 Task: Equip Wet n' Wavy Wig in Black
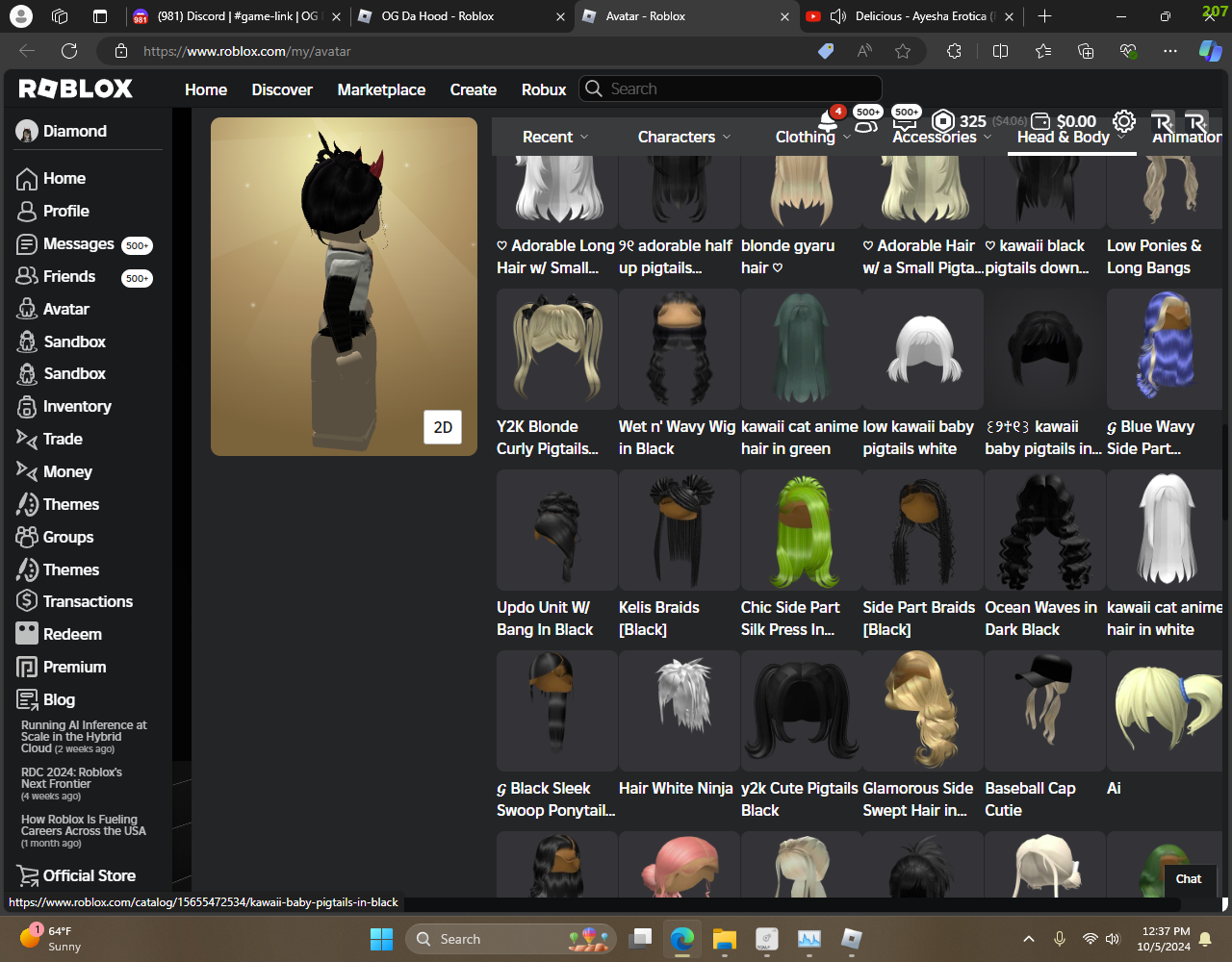(679, 349)
